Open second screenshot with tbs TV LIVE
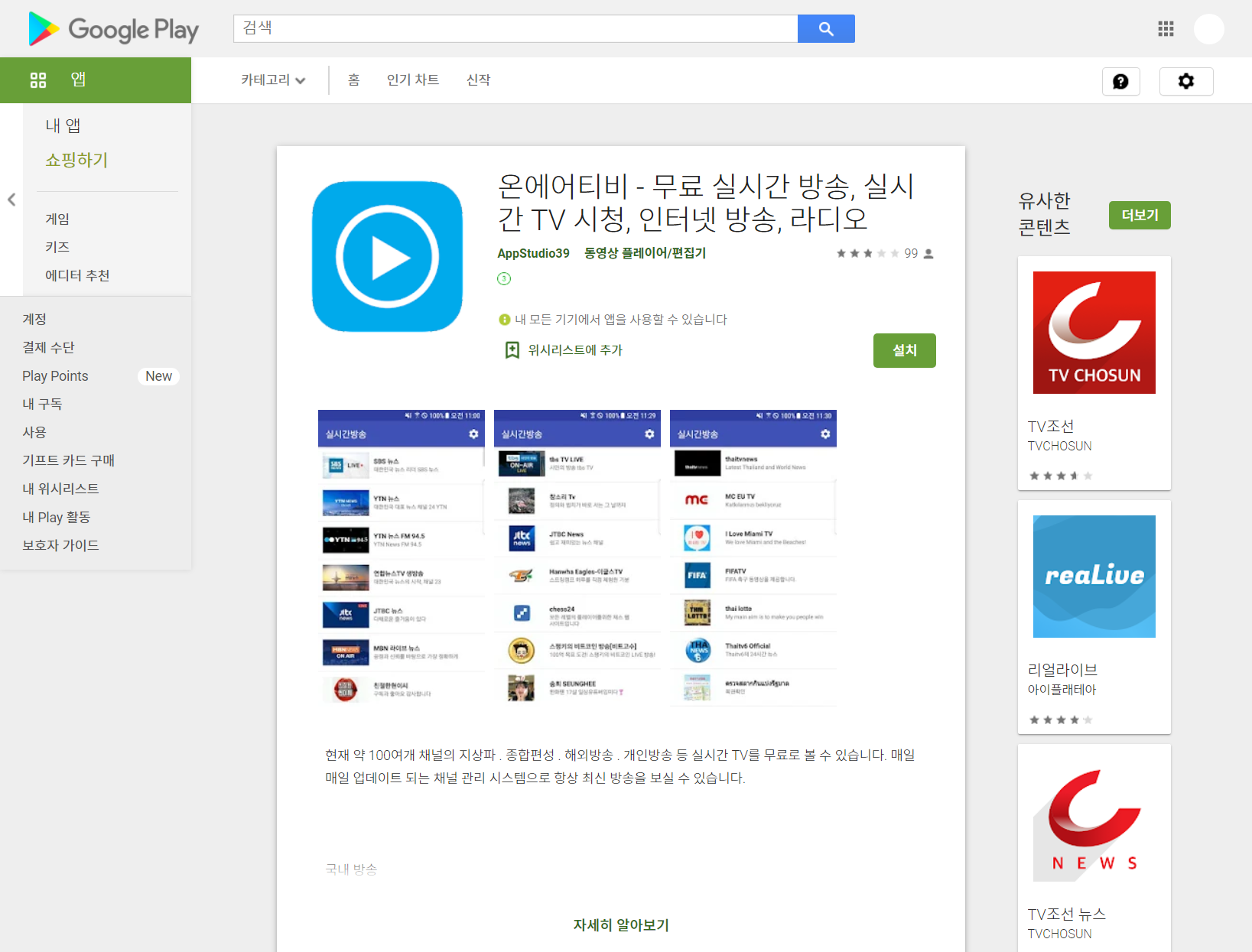 coord(577,558)
